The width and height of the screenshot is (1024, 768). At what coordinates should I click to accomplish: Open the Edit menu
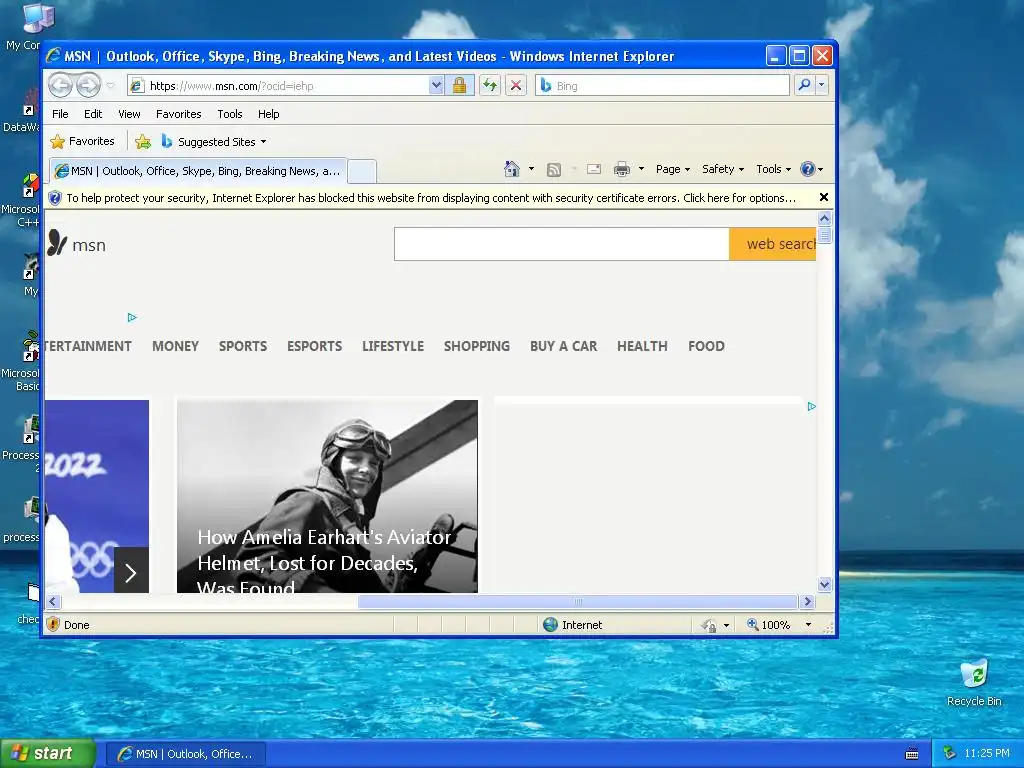93,114
